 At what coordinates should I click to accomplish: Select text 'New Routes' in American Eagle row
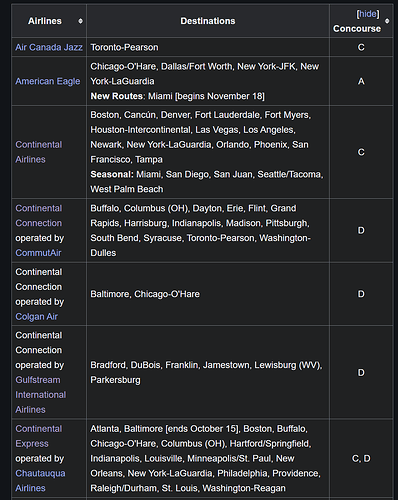point(117,96)
